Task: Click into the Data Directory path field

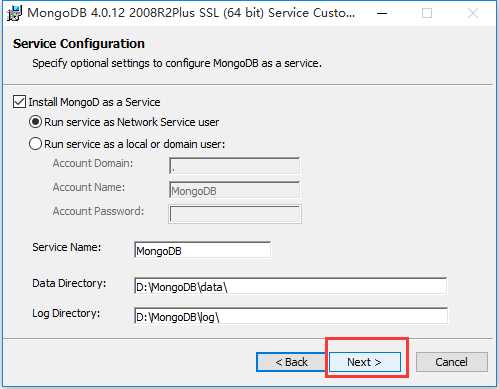Action: [290, 286]
